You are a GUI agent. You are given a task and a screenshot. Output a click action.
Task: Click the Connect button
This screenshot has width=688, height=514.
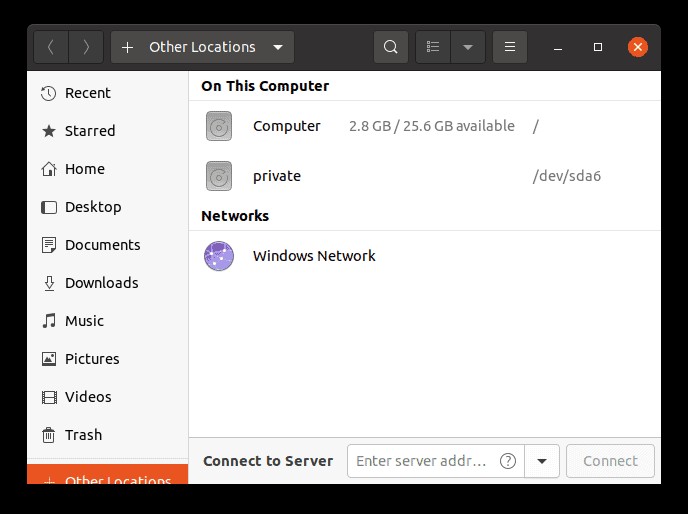pyautogui.click(x=610, y=461)
